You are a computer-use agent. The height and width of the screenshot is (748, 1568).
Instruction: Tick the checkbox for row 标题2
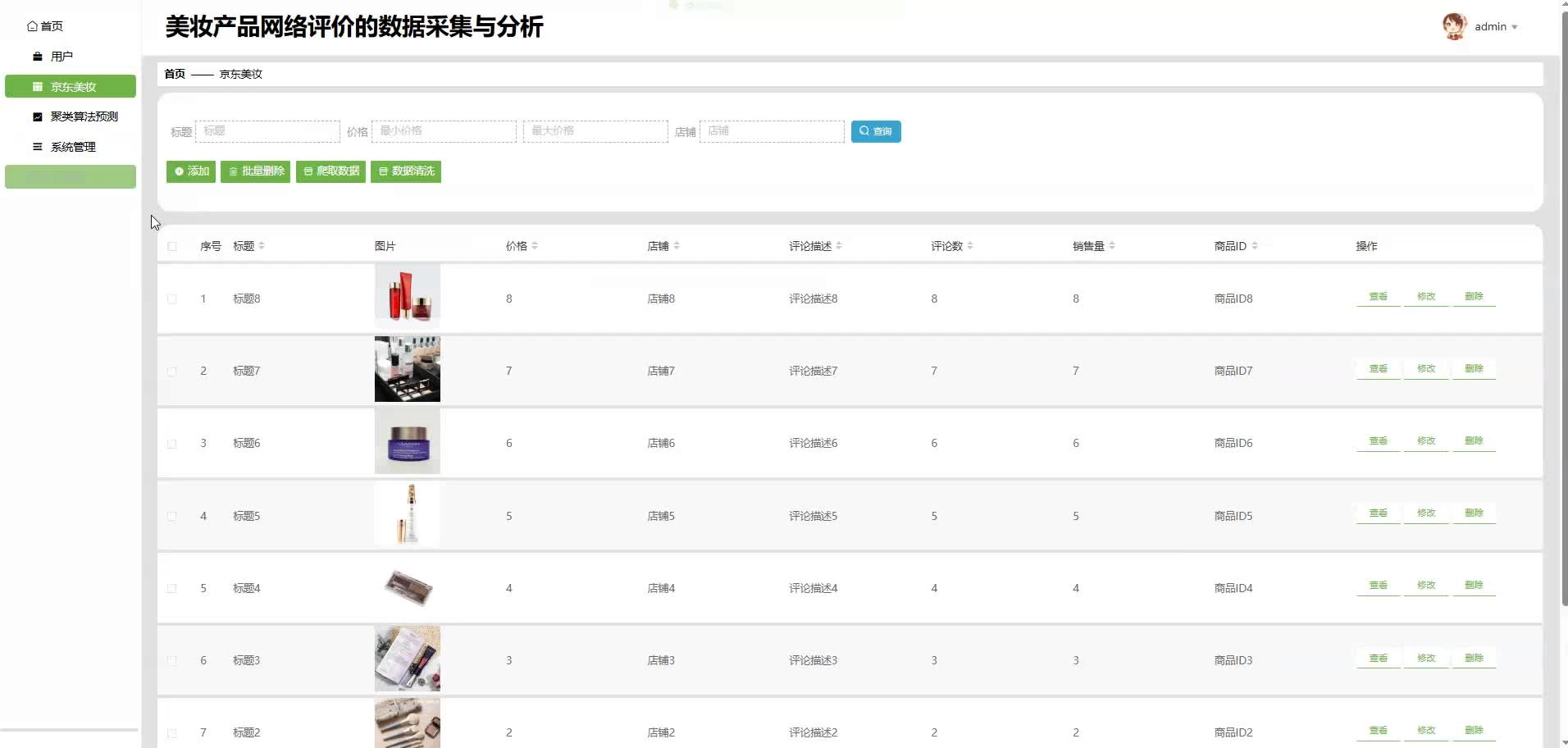click(172, 733)
